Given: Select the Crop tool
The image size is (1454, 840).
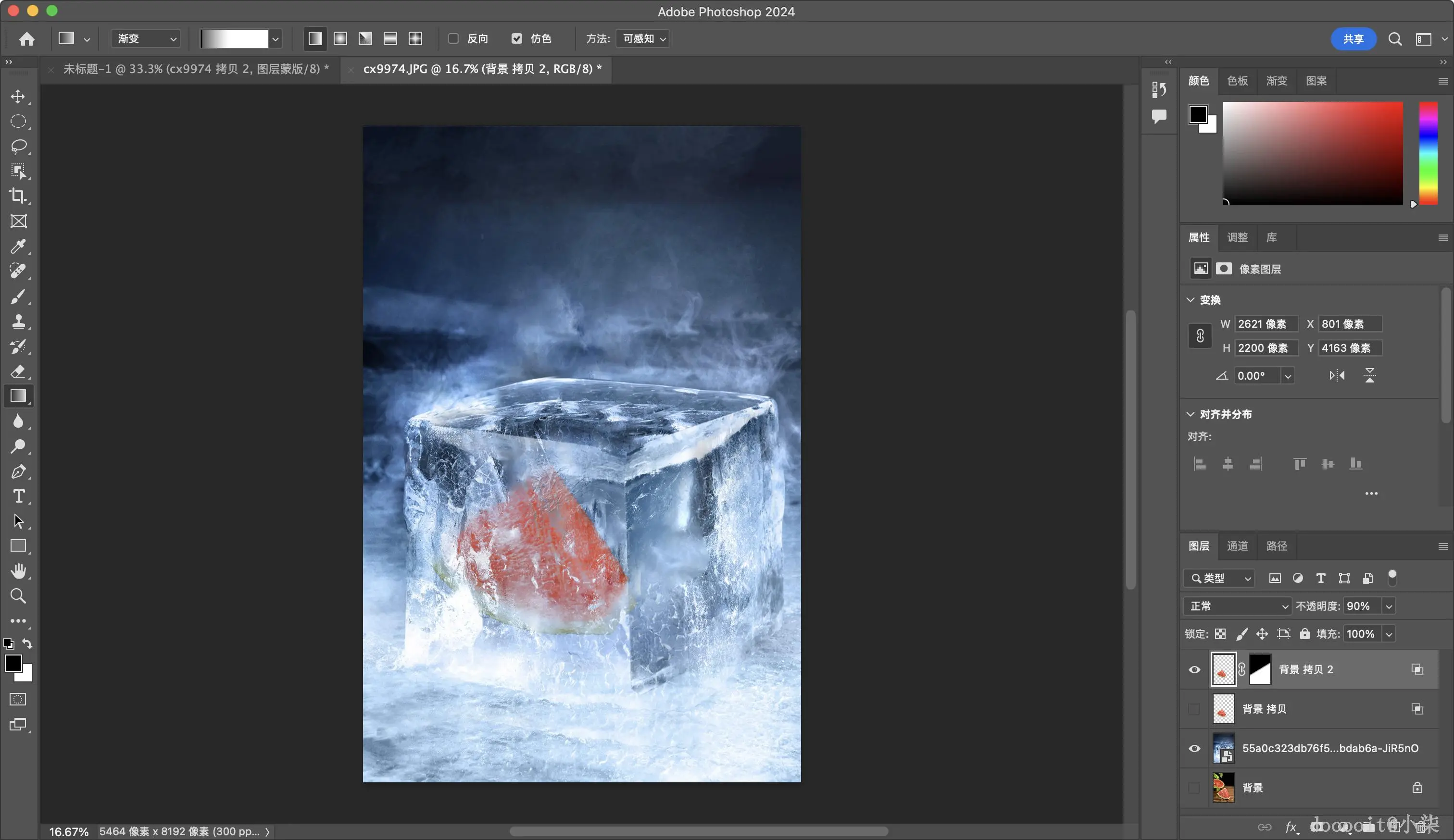Looking at the screenshot, I should coord(18,196).
